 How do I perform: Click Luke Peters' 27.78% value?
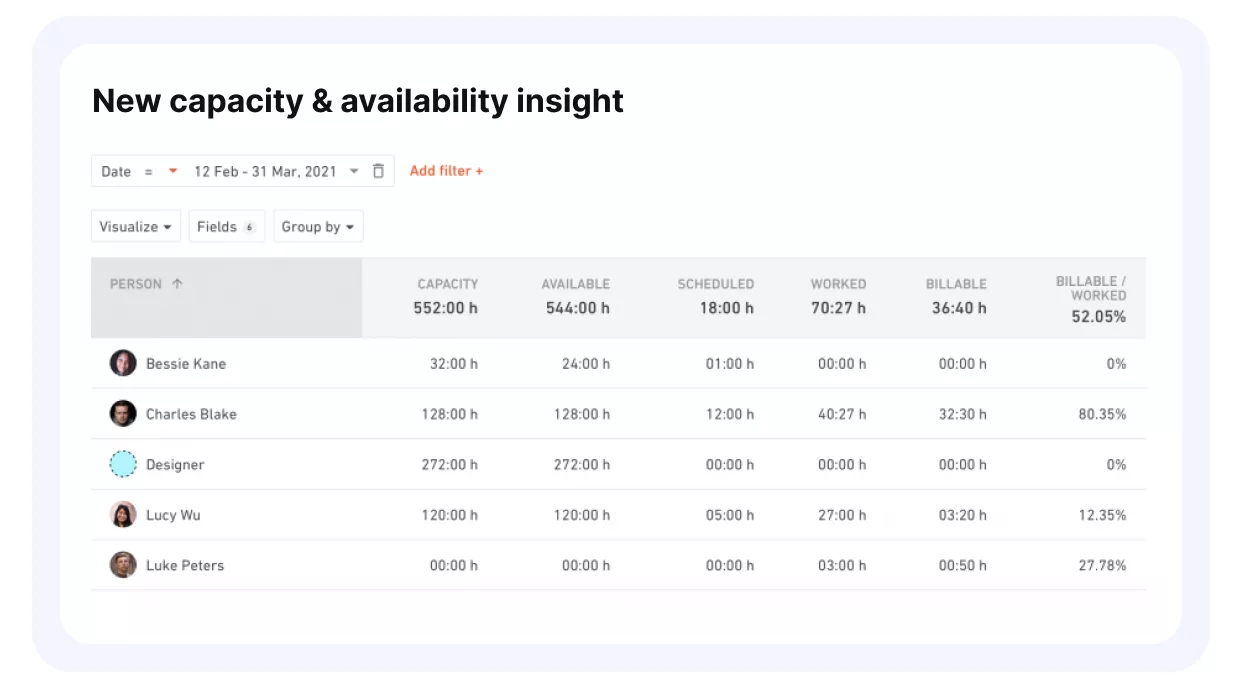coord(1102,566)
